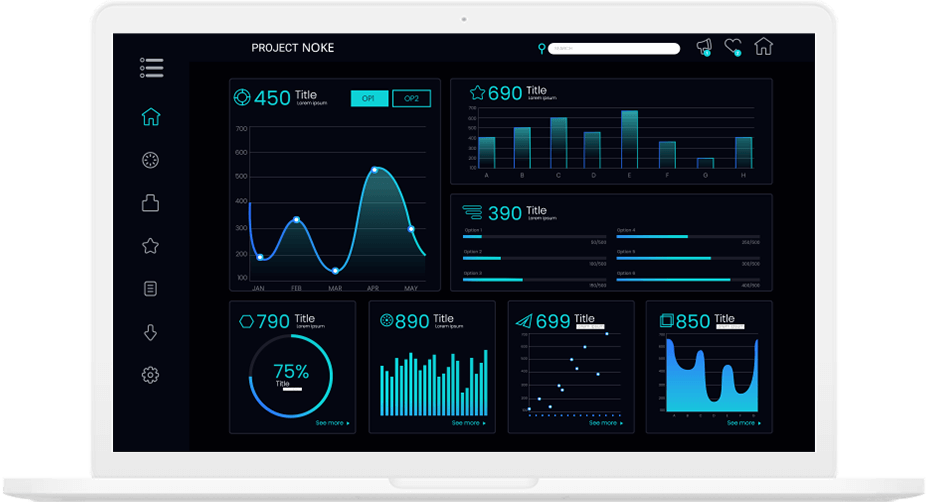The height and width of the screenshot is (502, 928).
Task: Open settings gear in the sidebar
Action: (x=151, y=375)
